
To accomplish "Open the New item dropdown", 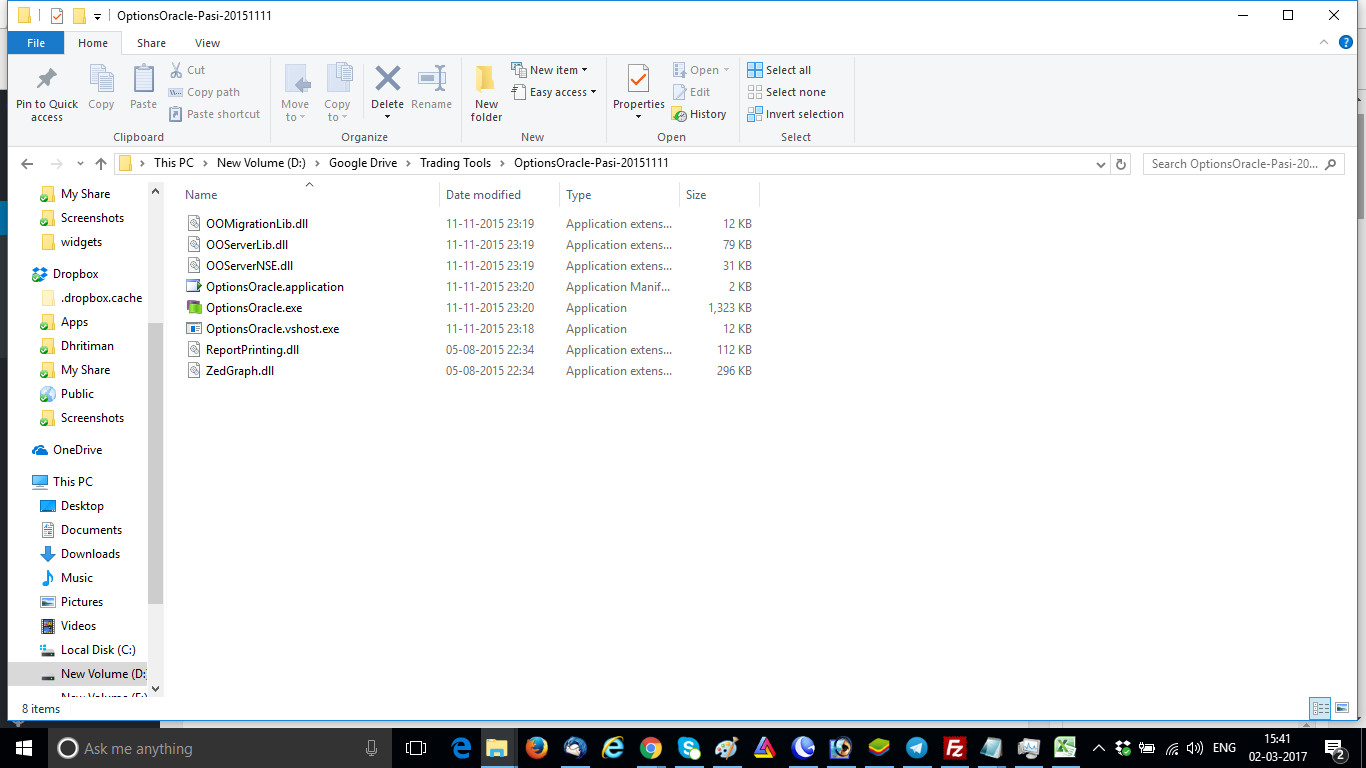I will pos(549,70).
